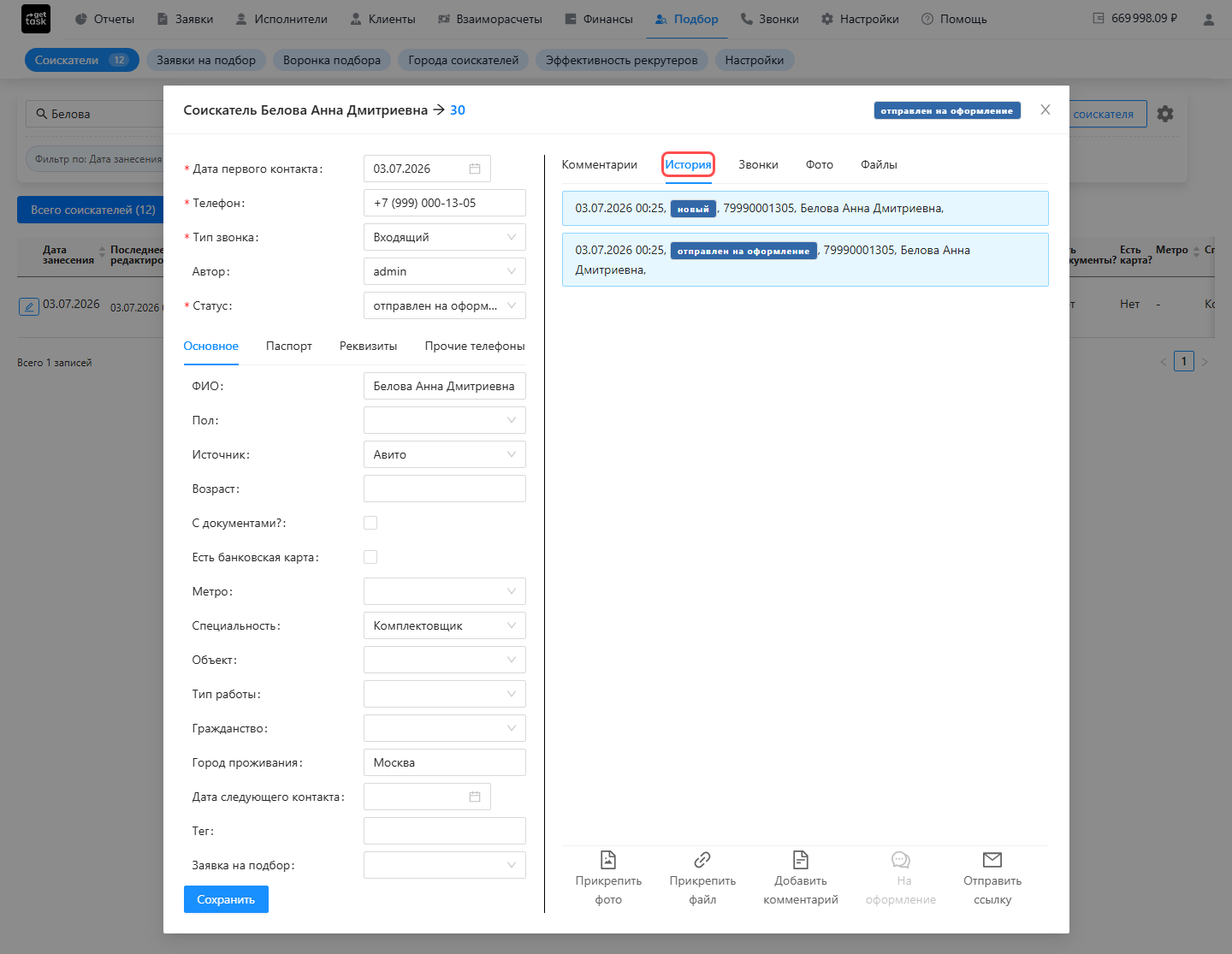Open the Отчеты menu

point(104,19)
